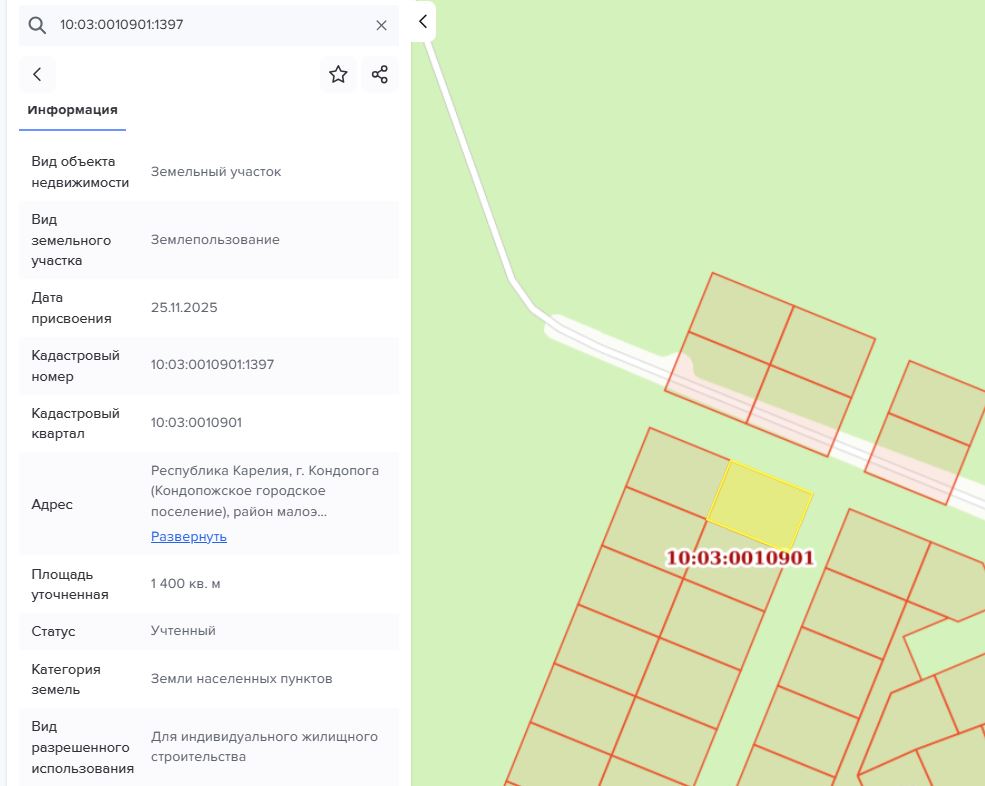The image size is (985, 786).
Task: Clear the cadastral number search field
Action: pos(381,25)
